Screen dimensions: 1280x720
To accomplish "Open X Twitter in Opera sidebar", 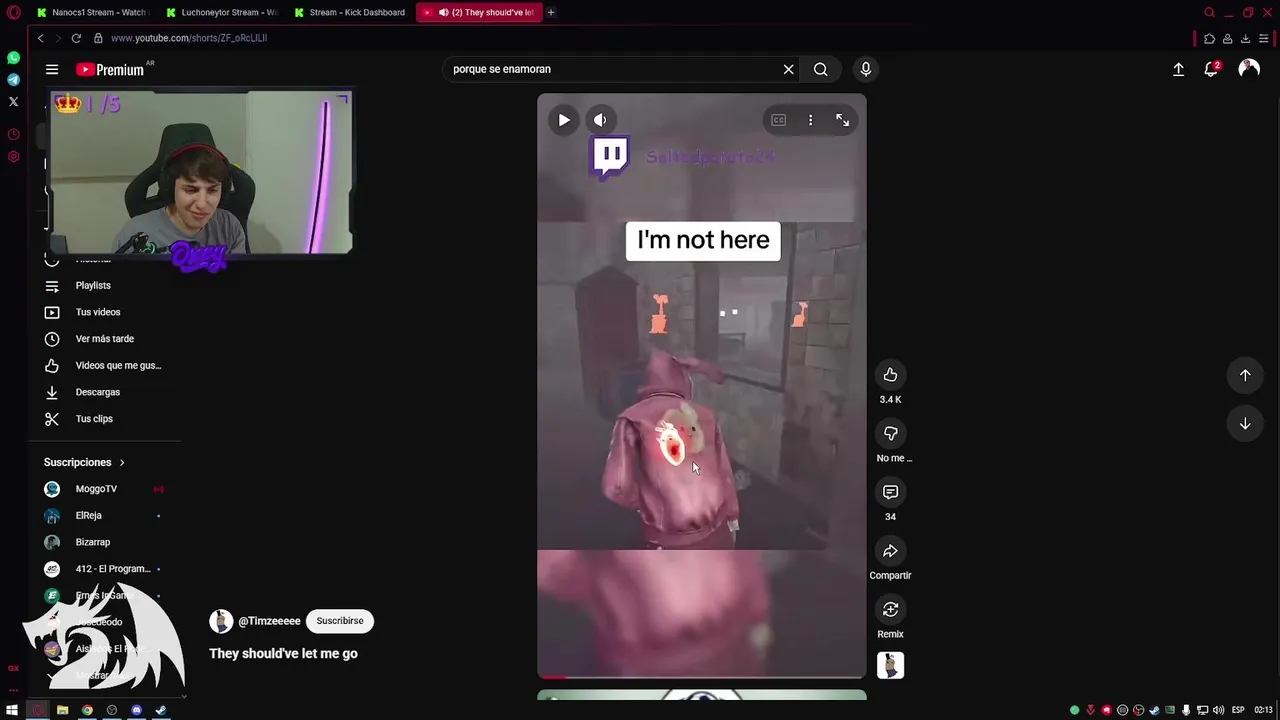I will pyautogui.click(x=13, y=101).
